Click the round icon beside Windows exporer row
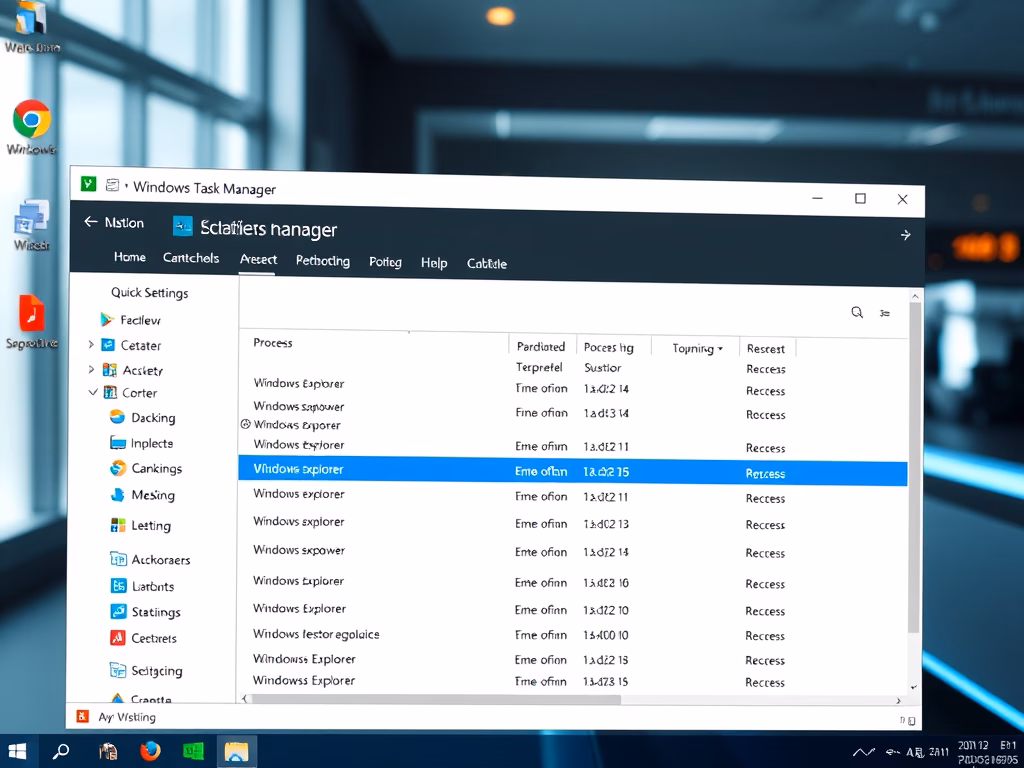Screen dimensions: 1024x768 pos(246,424)
